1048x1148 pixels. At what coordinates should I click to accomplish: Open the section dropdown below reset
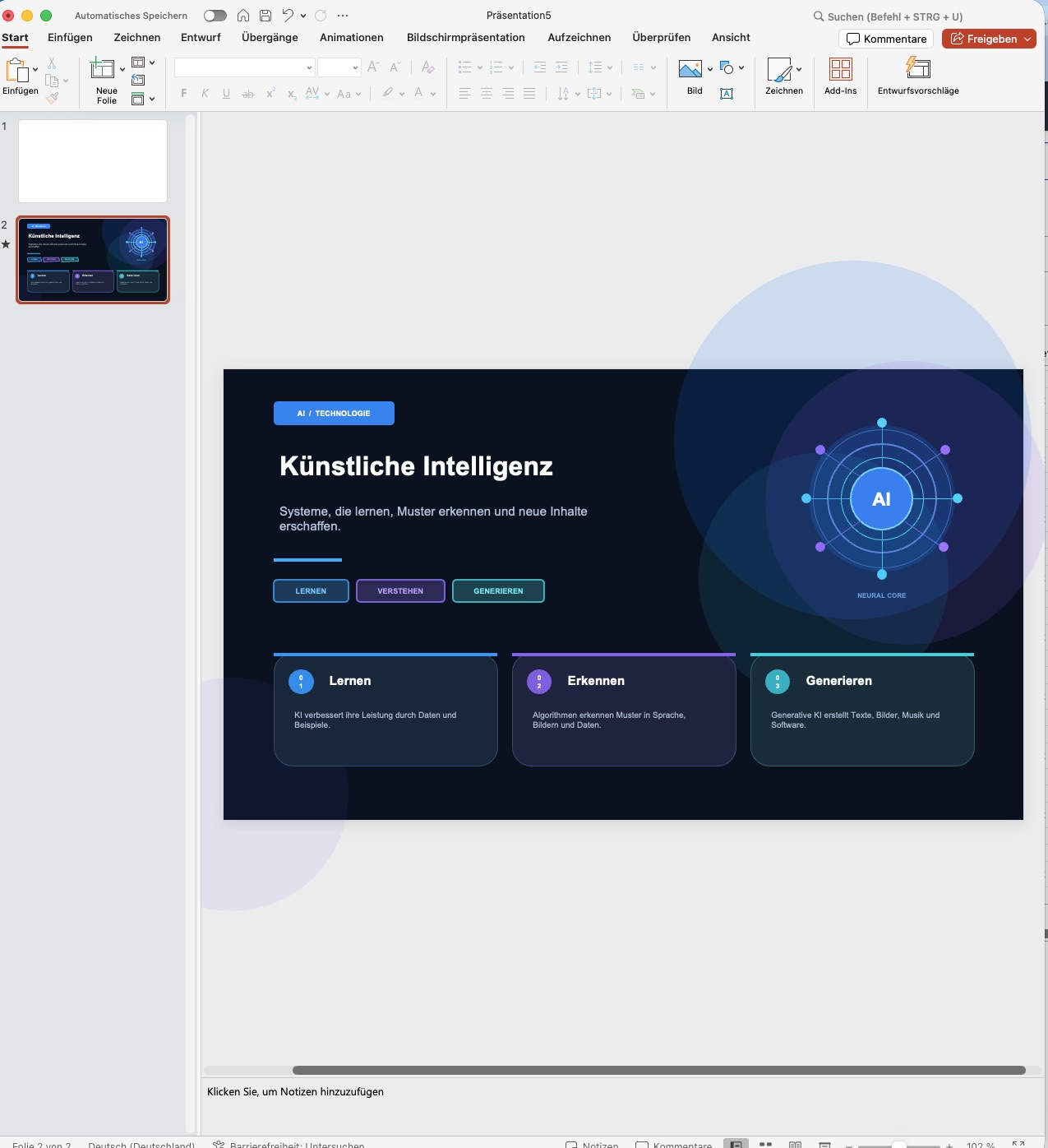143,99
